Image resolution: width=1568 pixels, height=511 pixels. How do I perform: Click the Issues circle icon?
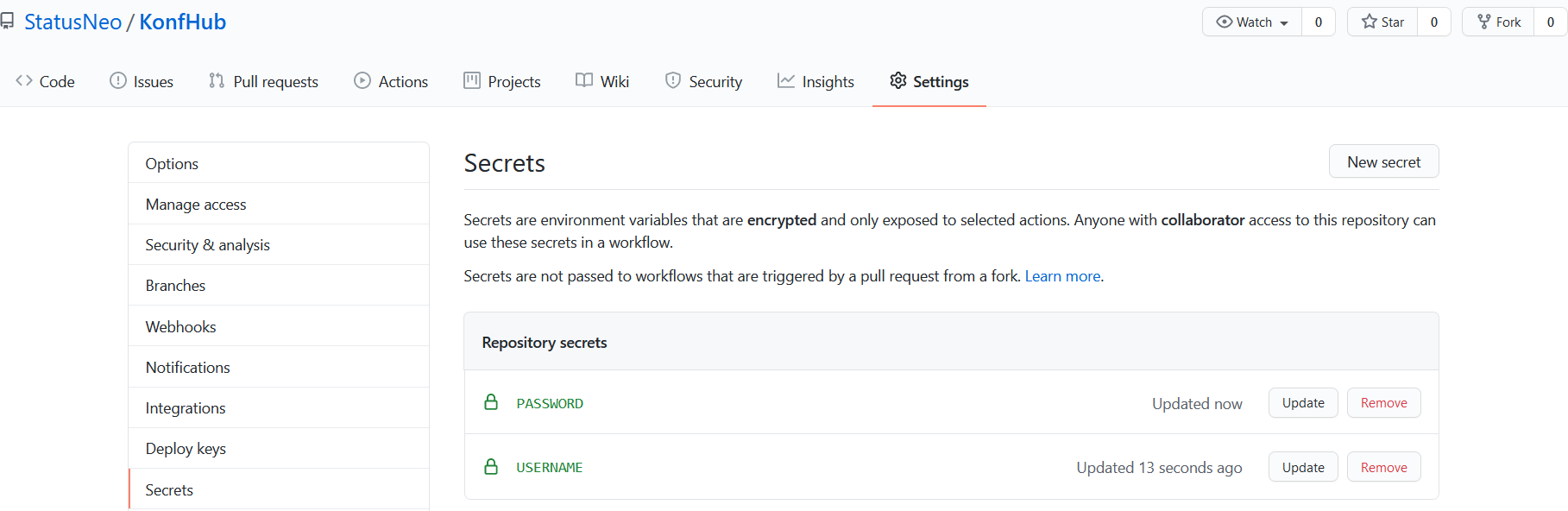point(118,81)
